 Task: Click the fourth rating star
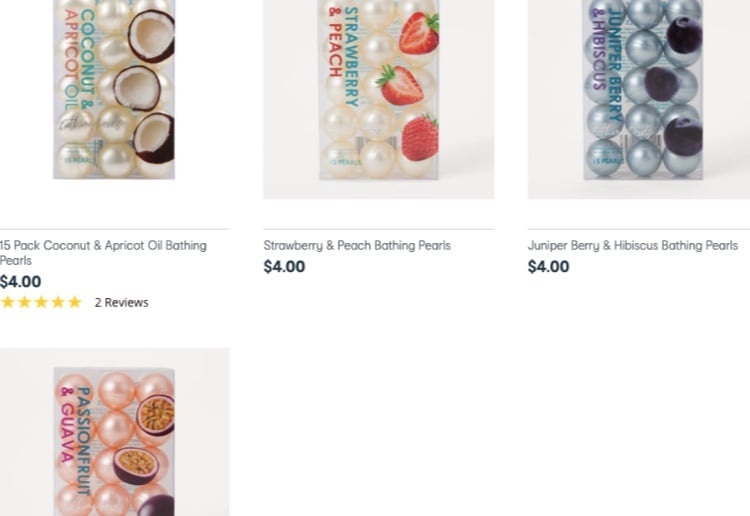coord(57,302)
